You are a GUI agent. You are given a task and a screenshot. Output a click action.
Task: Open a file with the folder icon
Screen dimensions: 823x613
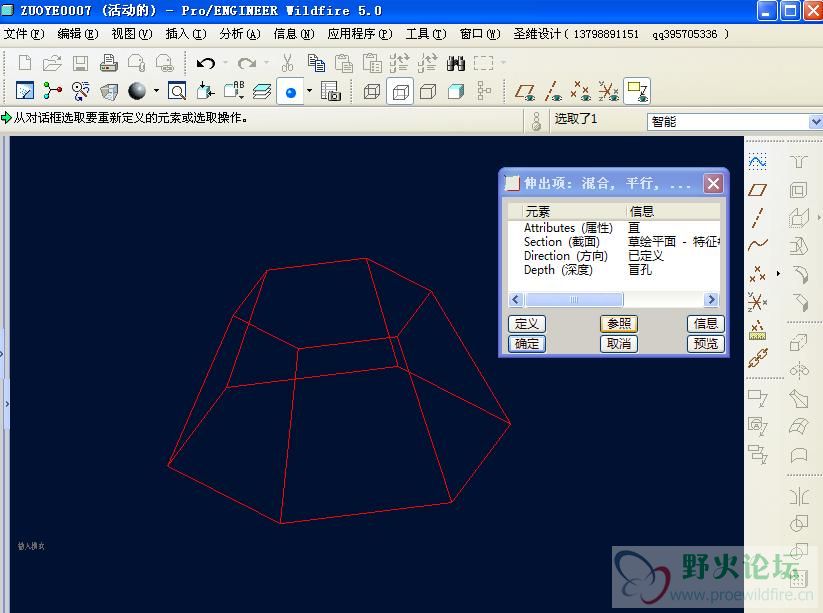52,63
